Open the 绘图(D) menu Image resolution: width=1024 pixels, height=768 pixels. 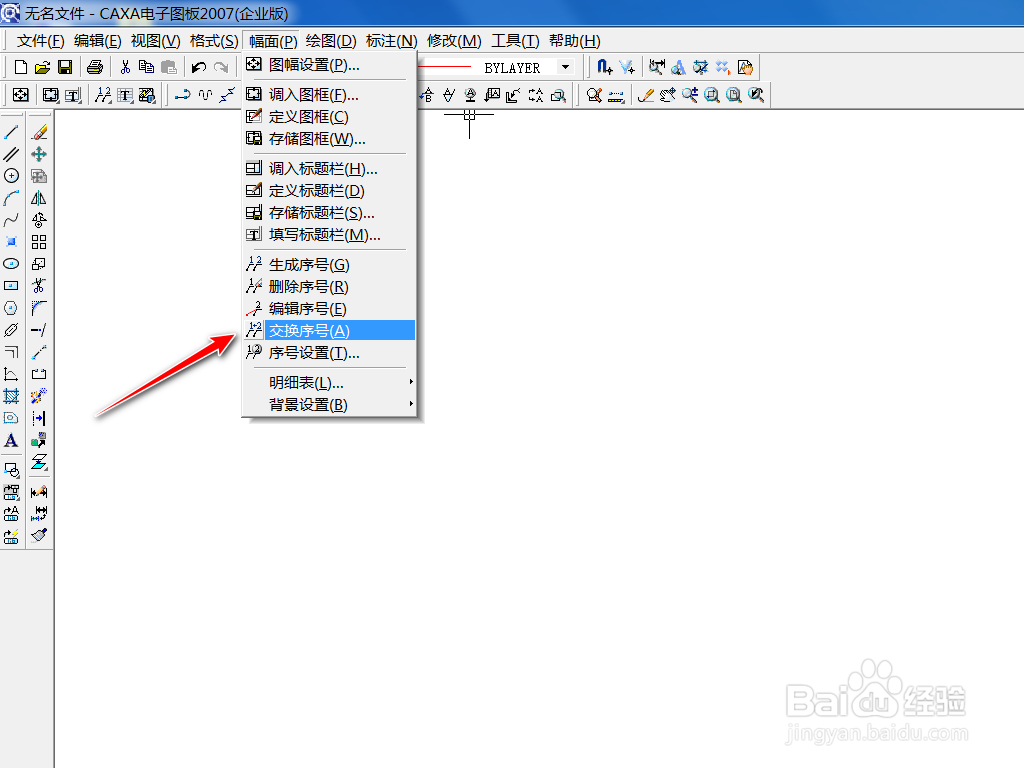point(330,41)
